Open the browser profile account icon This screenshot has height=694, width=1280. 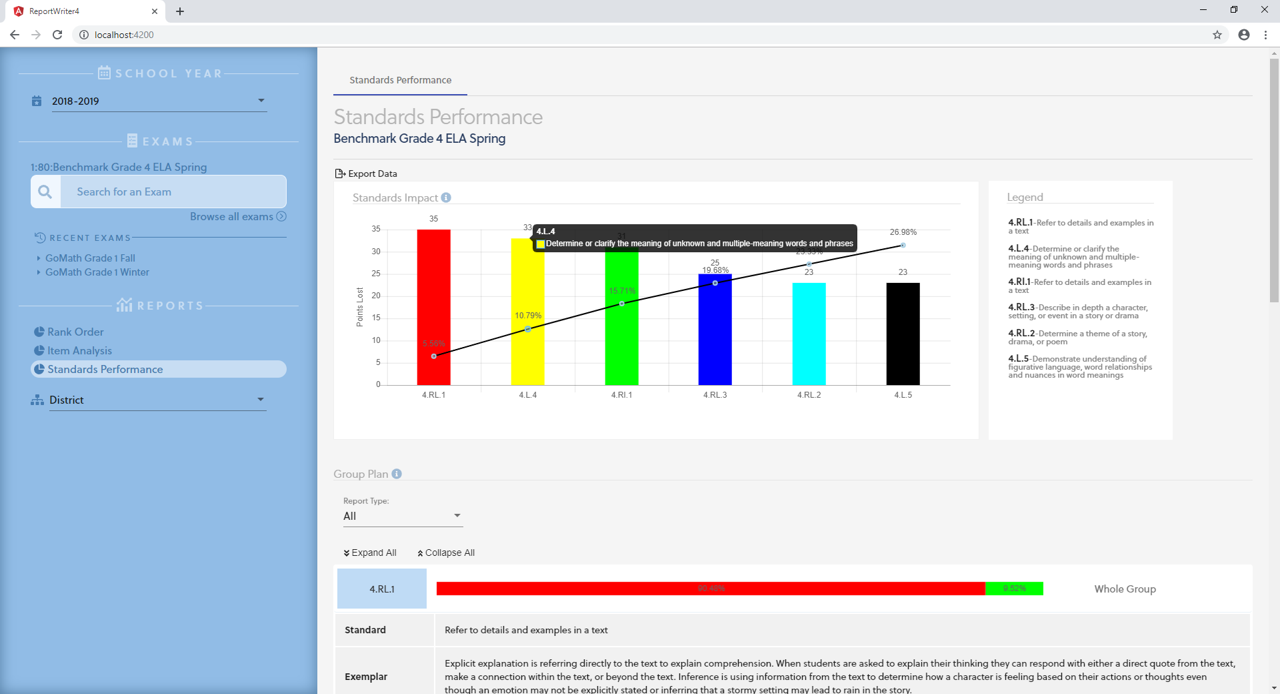click(x=1244, y=35)
